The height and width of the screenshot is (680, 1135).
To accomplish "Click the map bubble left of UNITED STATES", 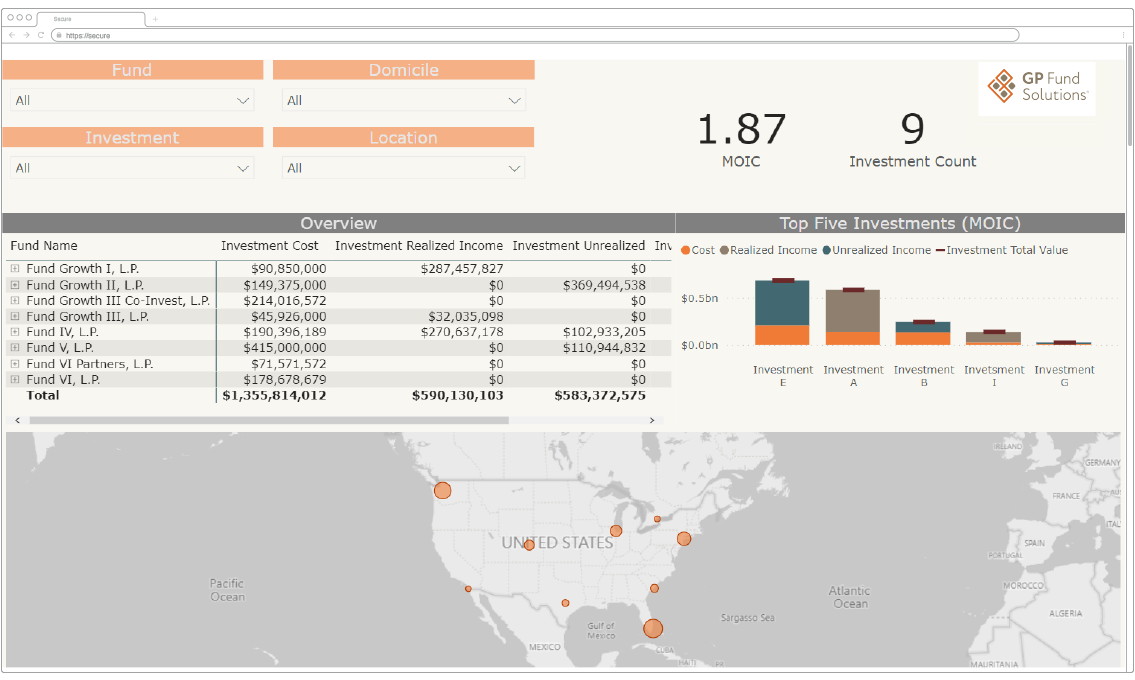I will coord(529,545).
